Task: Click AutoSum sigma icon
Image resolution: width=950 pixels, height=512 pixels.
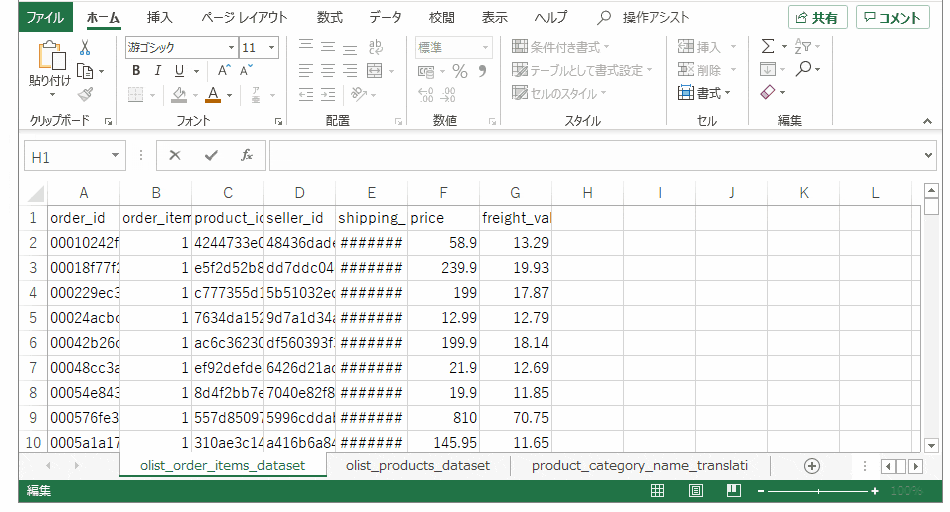Action: click(768, 46)
